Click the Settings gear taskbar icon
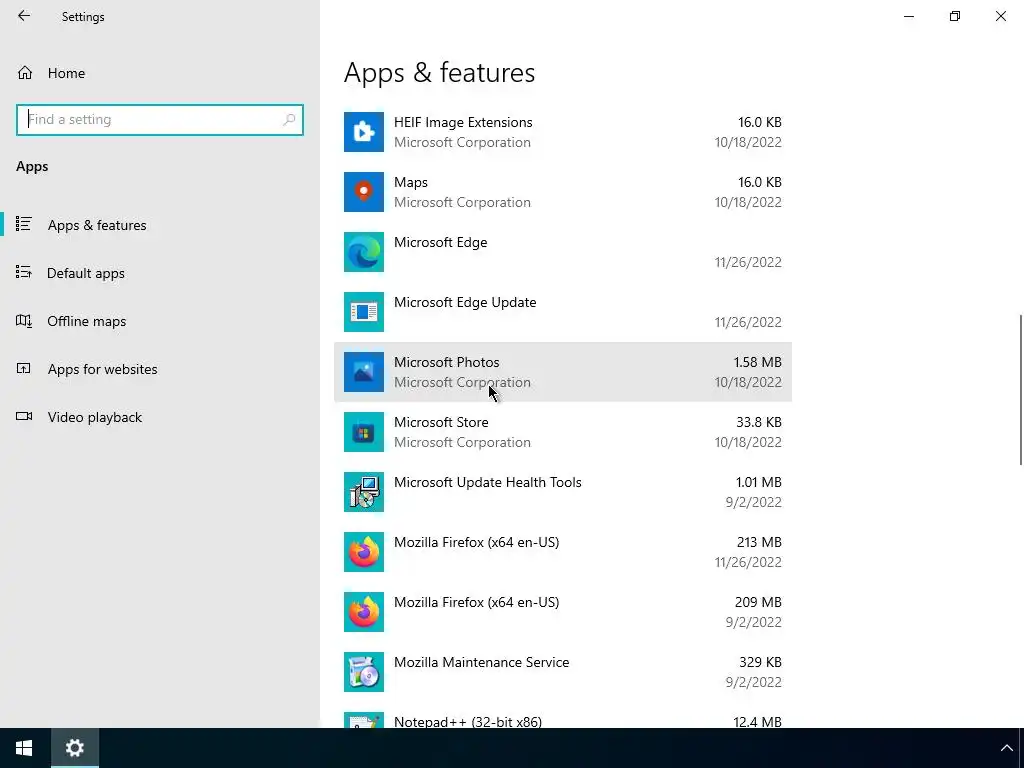 tap(74, 748)
